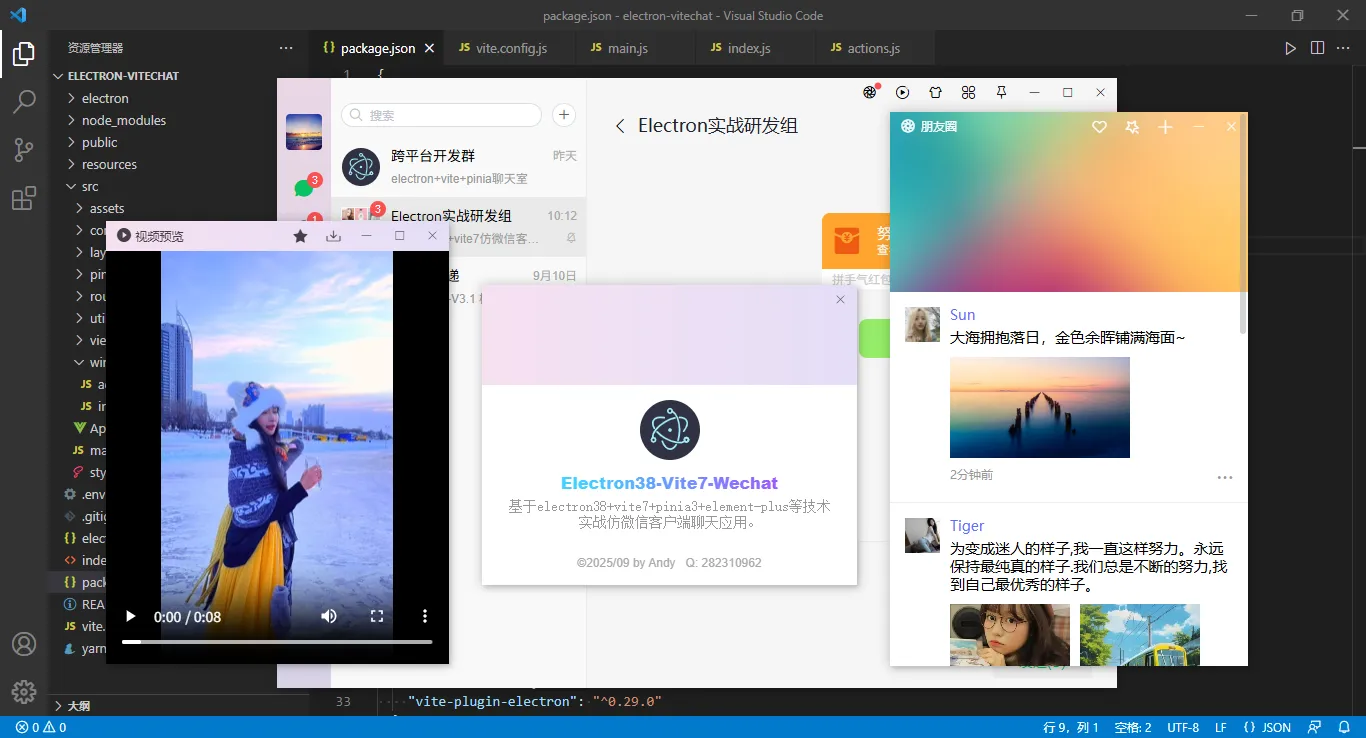This screenshot has height=738, width=1366.
Task: Switch to the vite.config.js tab
Action: pyautogui.click(x=511, y=48)
